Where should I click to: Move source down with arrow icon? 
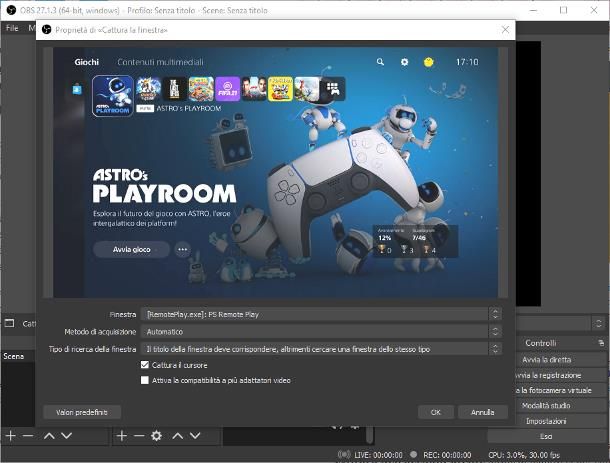(195, 436)
